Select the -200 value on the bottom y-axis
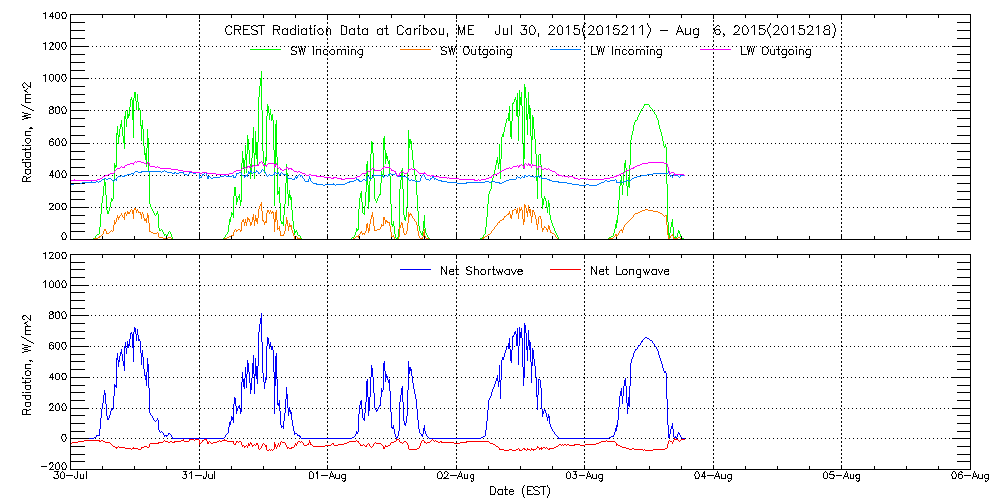Viewport: 1000px width, 500px height. [53, 466]
